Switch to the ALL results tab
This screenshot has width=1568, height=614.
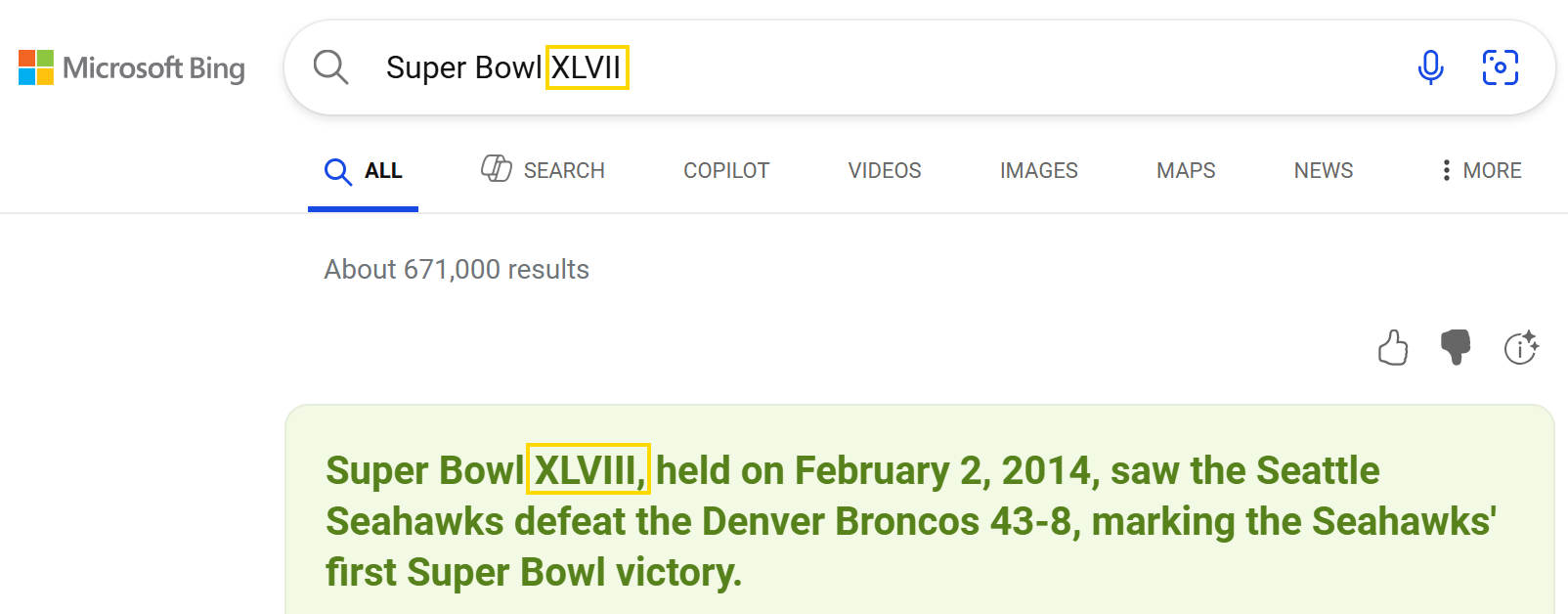click(364, 171)
